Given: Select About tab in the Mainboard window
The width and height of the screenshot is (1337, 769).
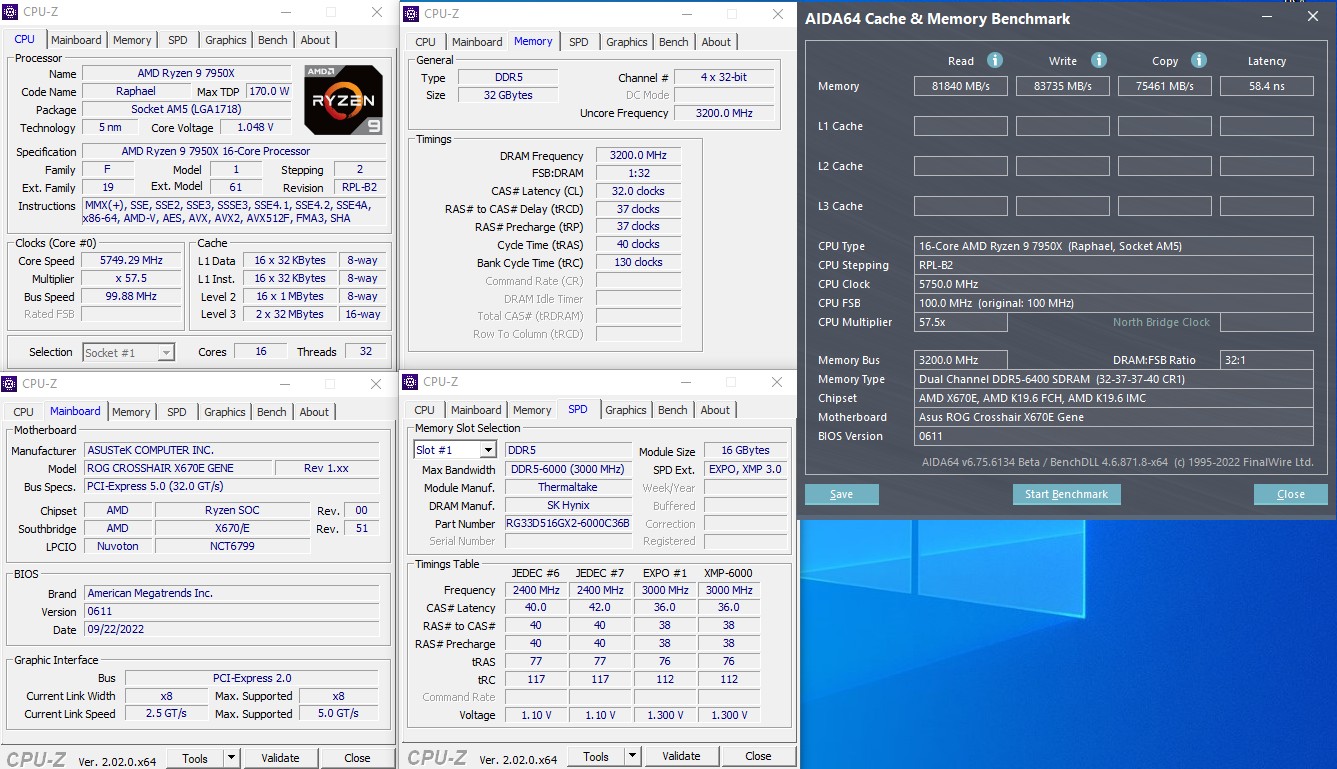Looking at the screenshot, I should point(314,412).
